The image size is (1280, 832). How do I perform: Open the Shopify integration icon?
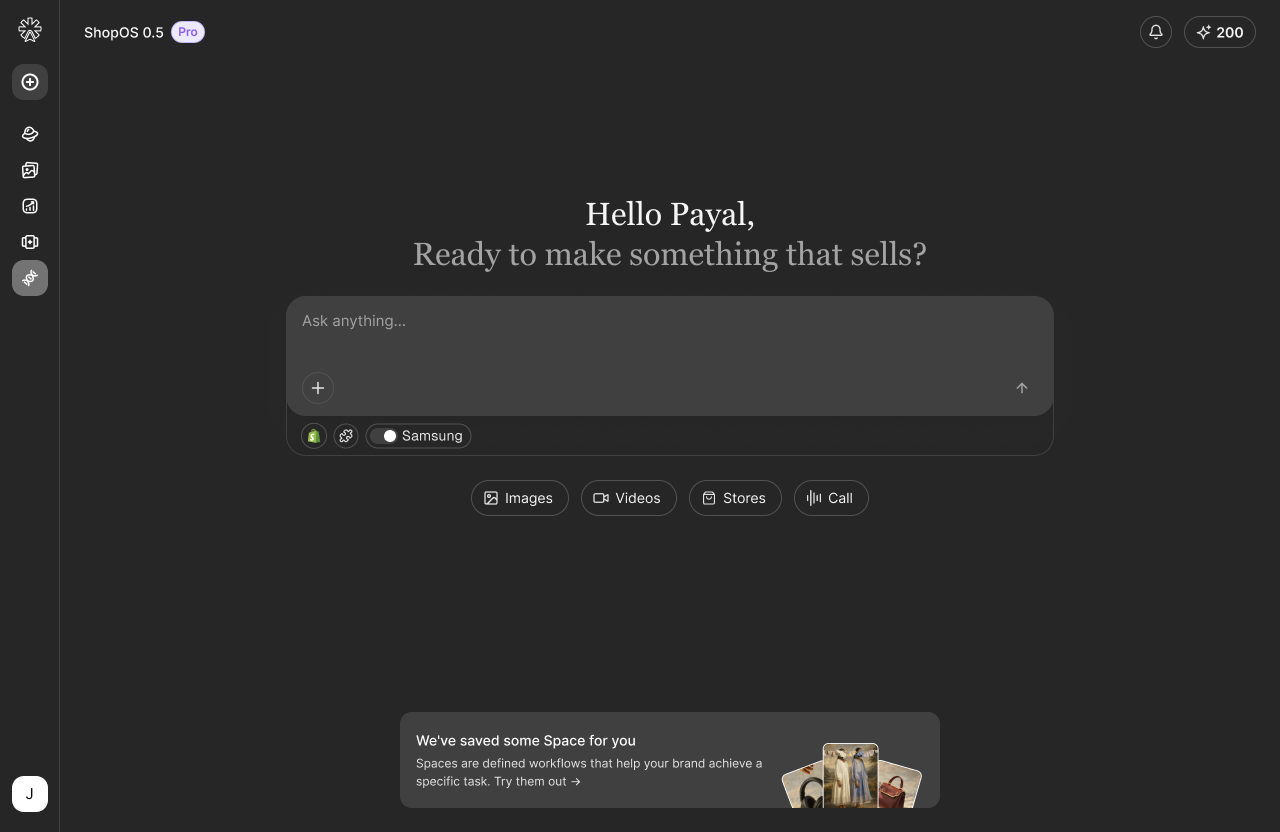coord(314,436)
